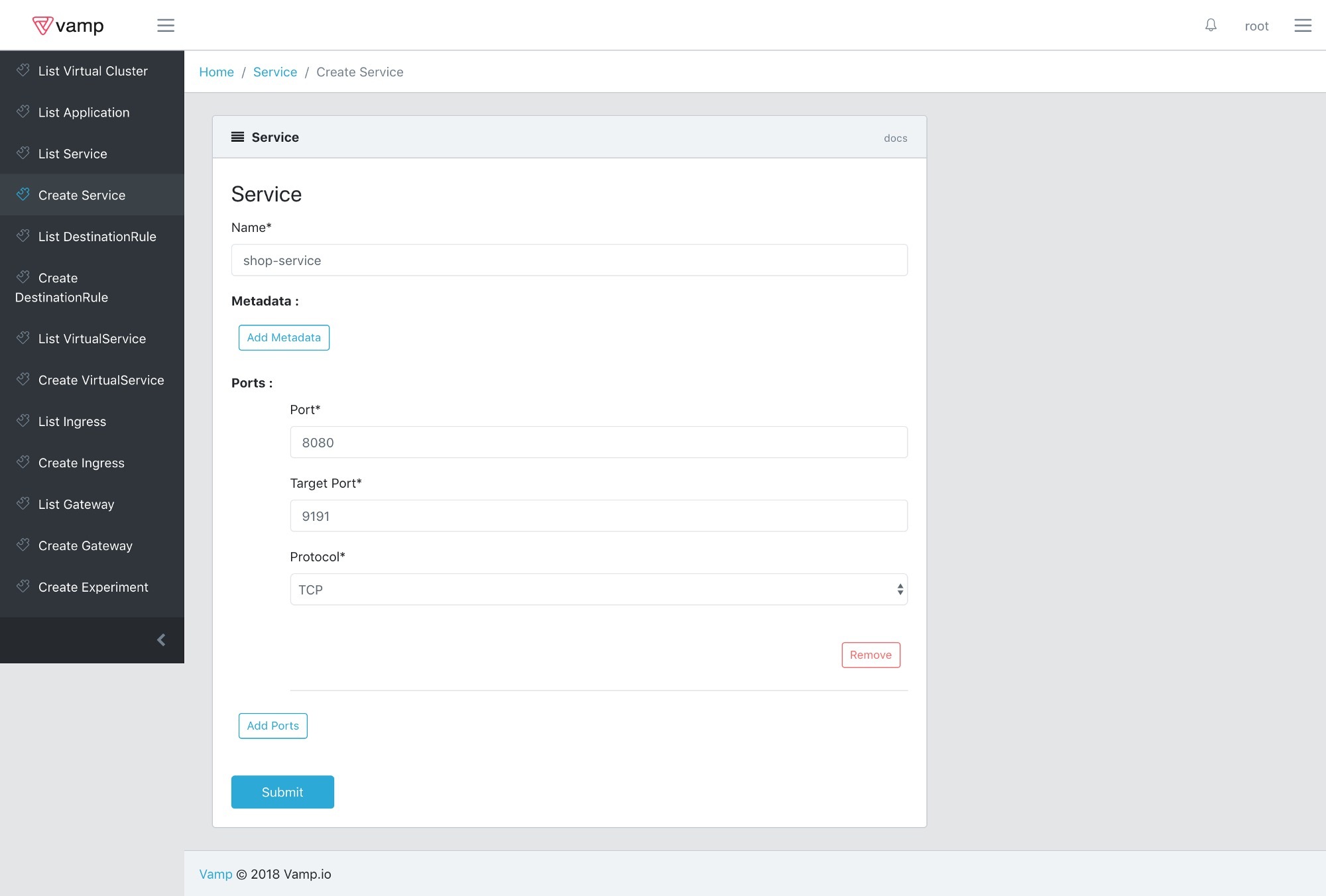Open the root user menu
Image resolution: width=1326 pixels, height=896 pixels.
click(1256, 26)
